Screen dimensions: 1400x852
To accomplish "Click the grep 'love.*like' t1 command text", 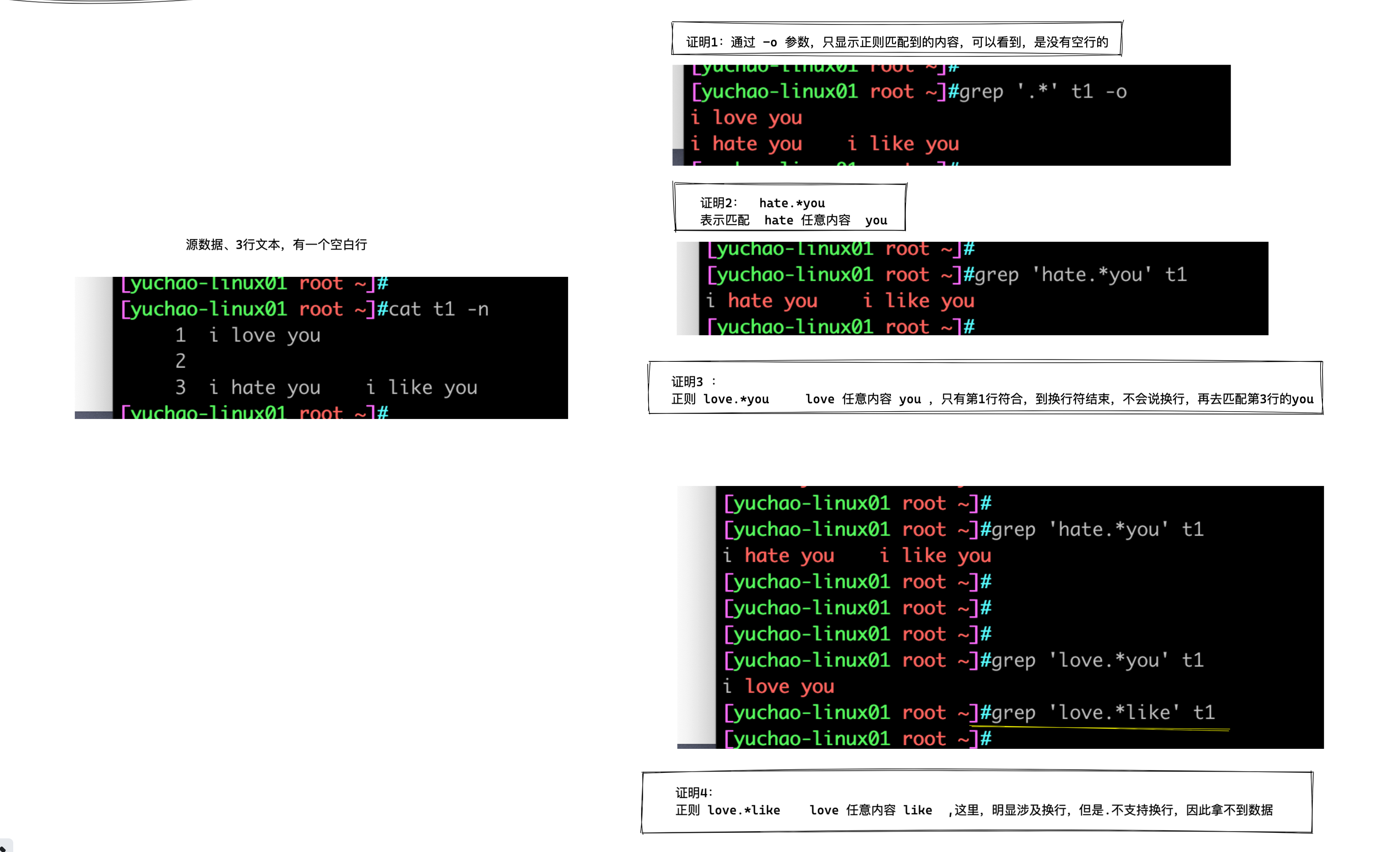I will [x=1103, y=713].
